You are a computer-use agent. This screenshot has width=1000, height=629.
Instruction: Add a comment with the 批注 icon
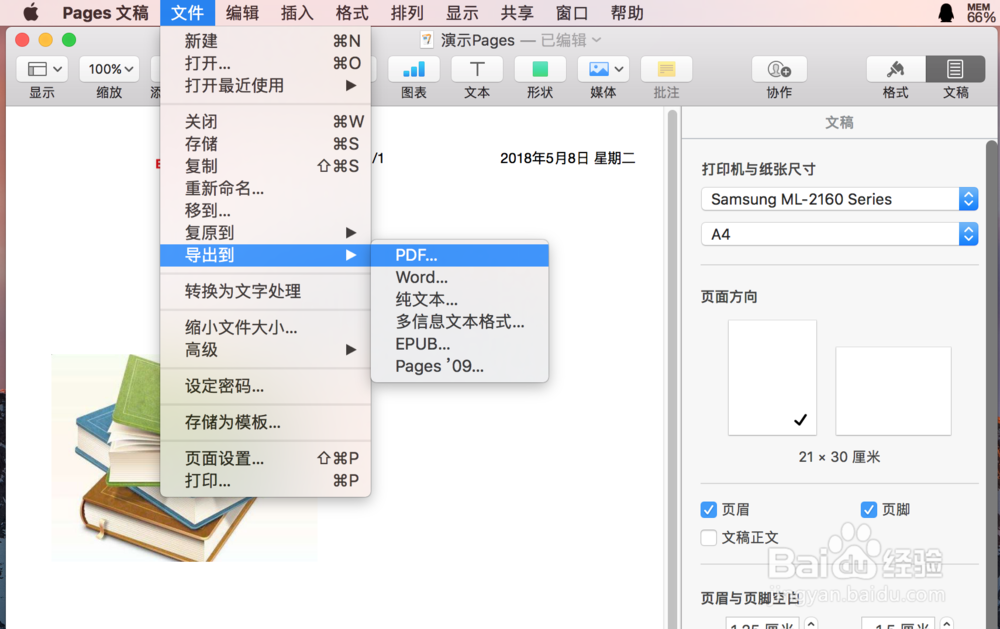(666, 70)
